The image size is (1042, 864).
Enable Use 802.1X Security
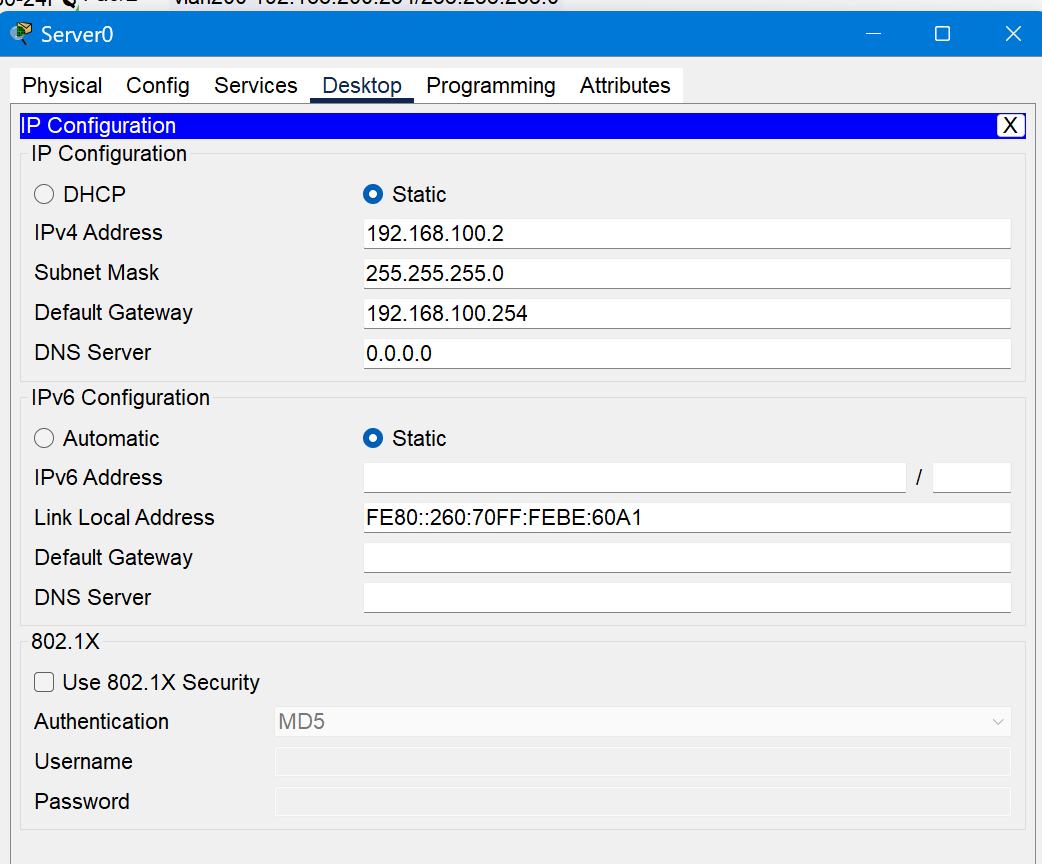[x=44, y=682]
